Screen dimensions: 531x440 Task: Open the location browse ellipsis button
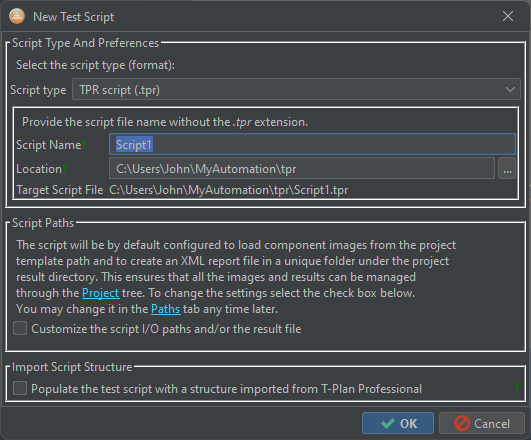[x=507, y=168]
